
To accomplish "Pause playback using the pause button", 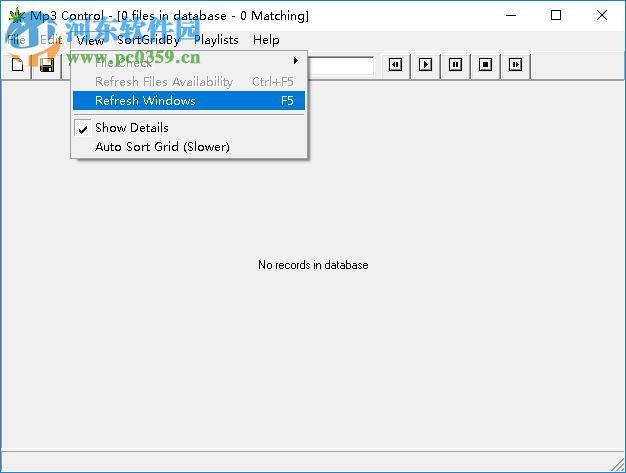I will (455, 64).
